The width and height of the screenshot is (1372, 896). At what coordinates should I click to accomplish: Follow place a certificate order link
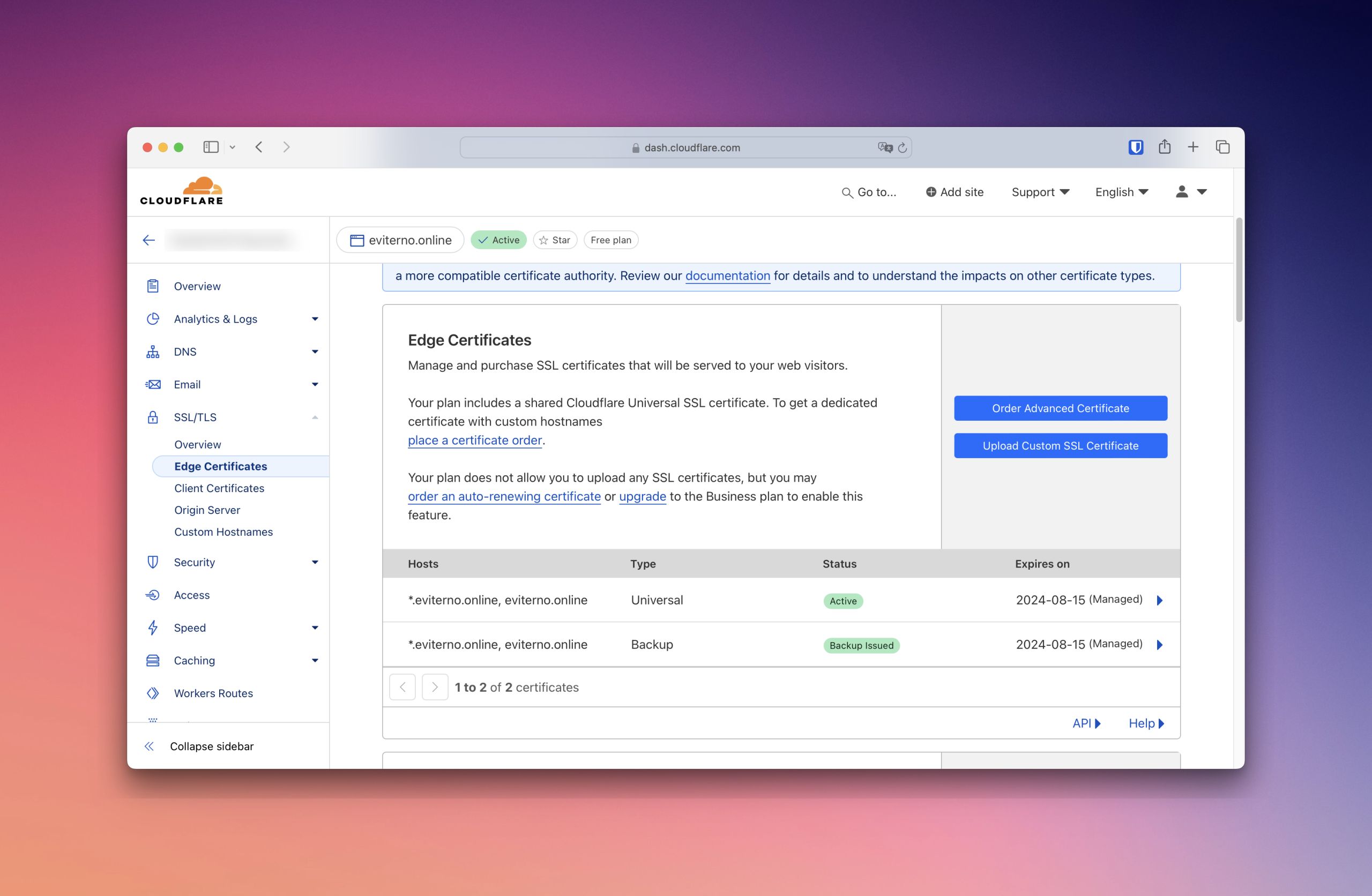[474, 440]
